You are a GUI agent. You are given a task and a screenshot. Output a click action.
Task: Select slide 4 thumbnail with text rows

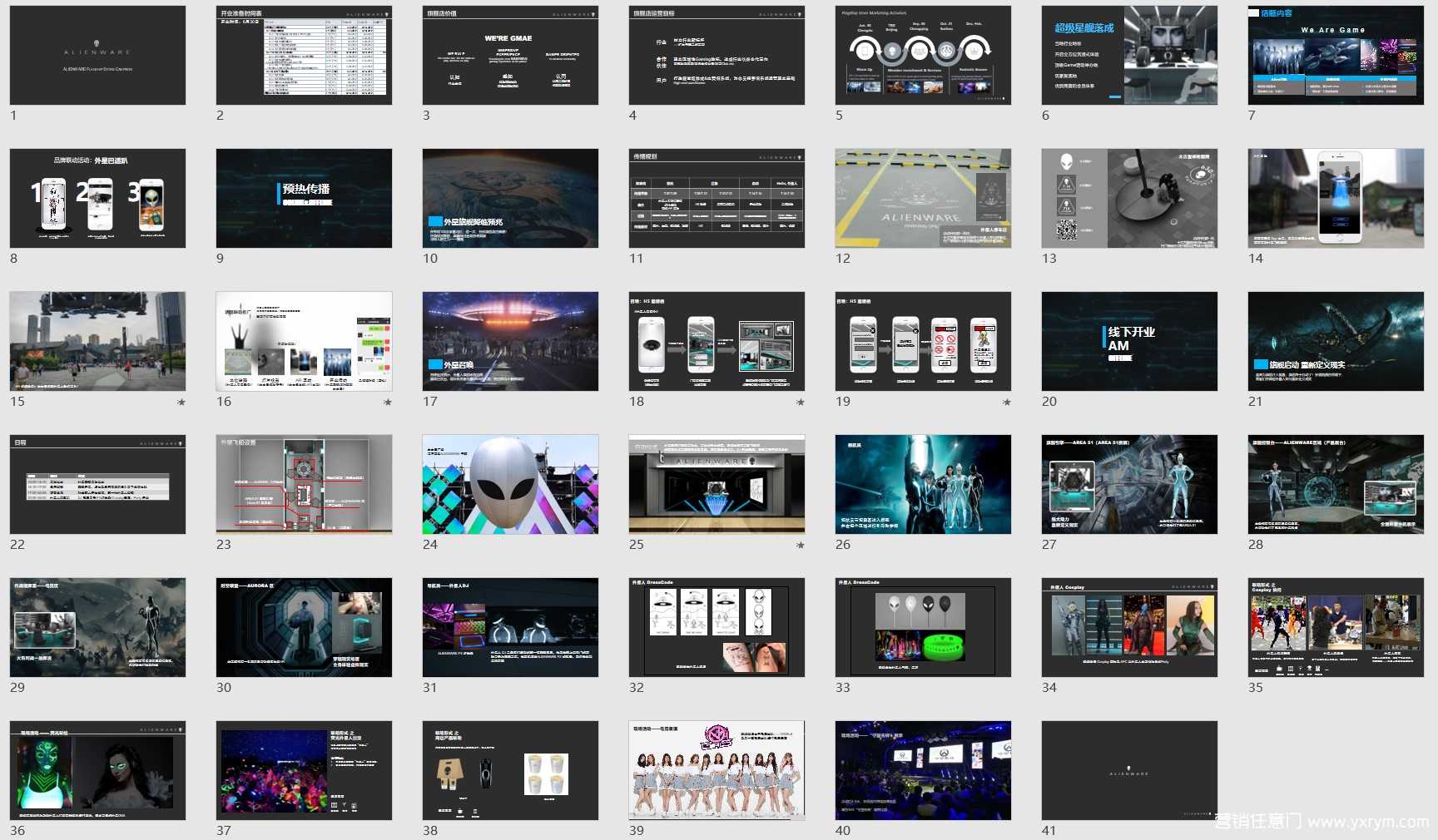(717, 55)
